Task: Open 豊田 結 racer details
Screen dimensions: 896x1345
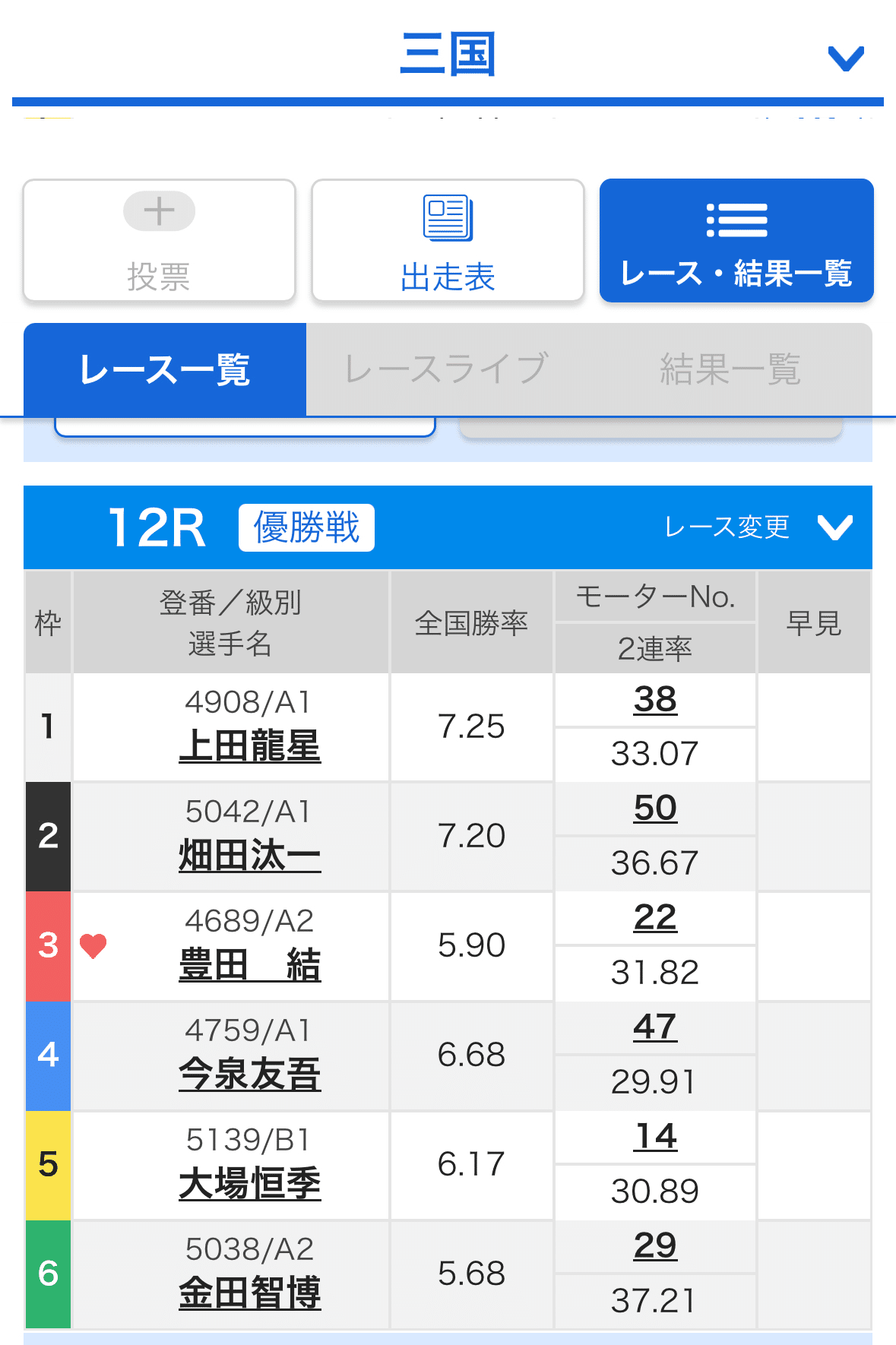Action: (x=250, y=967)
